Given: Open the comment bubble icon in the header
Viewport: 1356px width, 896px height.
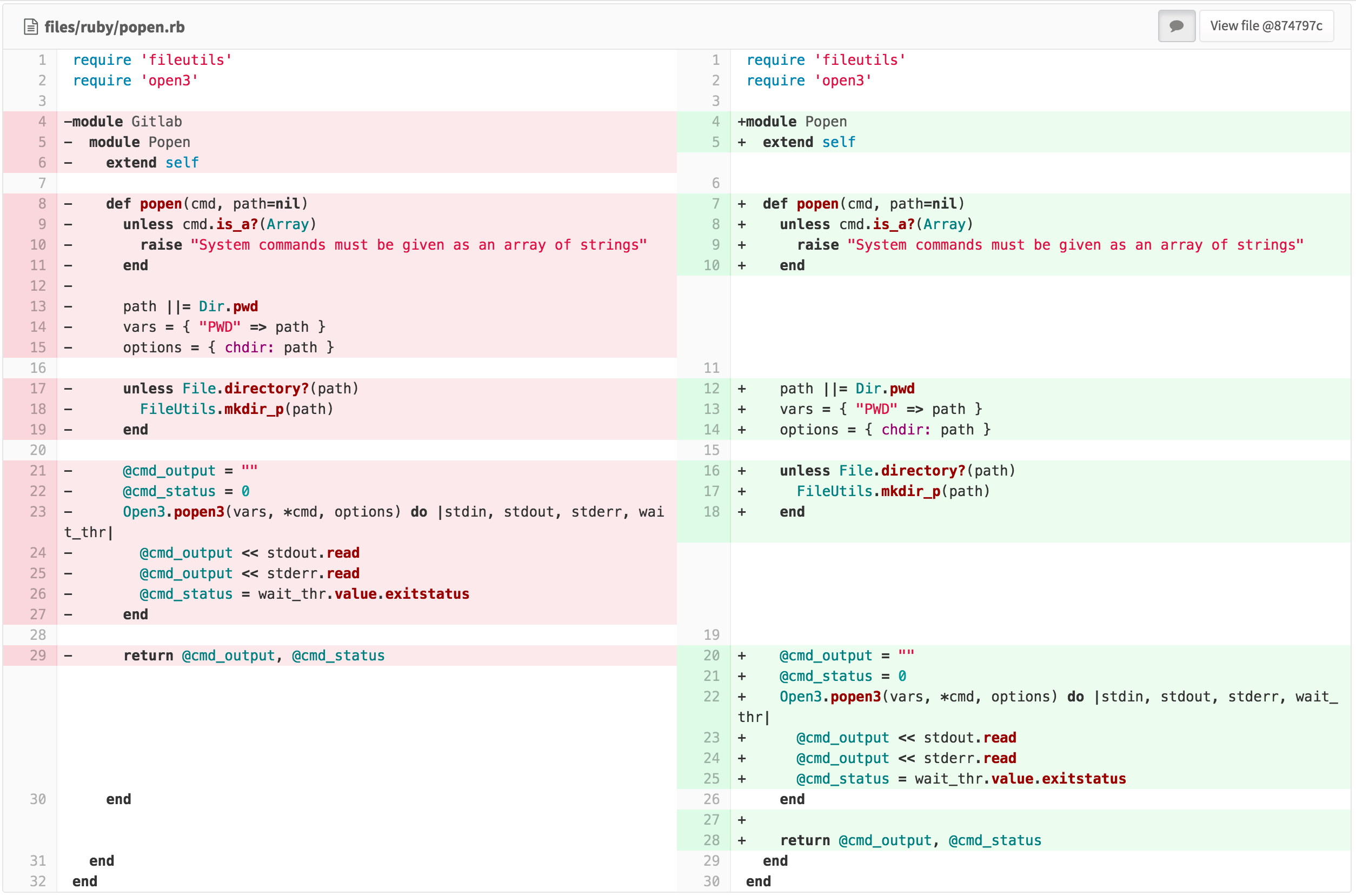Looking at the screenshot, I should coord(1176,26).
